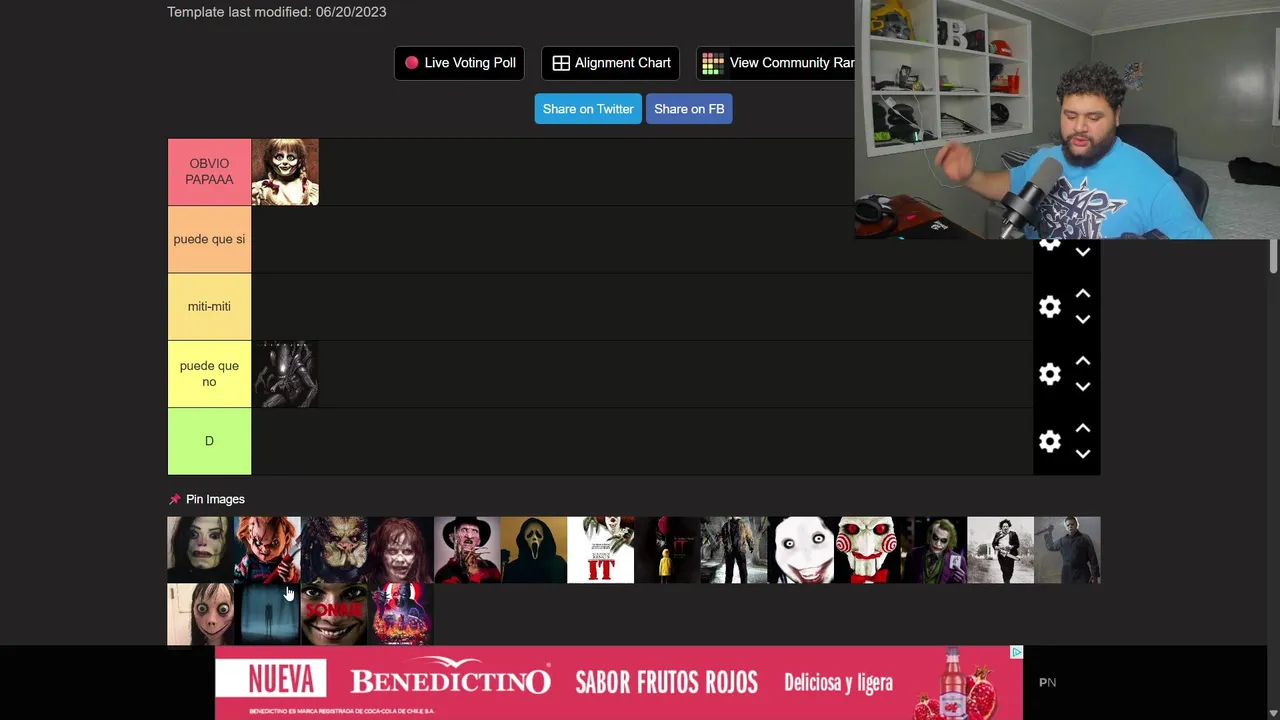Move D tier down with arrow
This screenshot has height=720, width=1280.
(1083, 453)
